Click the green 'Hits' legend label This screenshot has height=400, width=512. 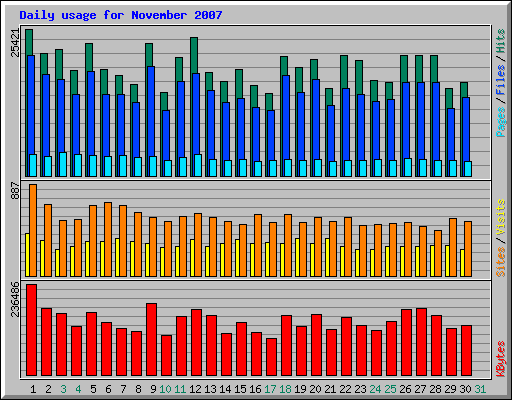(x=501, y=41)
